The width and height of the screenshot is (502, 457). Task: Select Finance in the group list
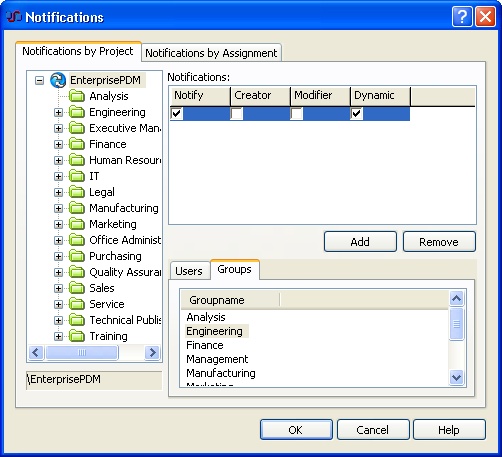click(x=205, y=345)
